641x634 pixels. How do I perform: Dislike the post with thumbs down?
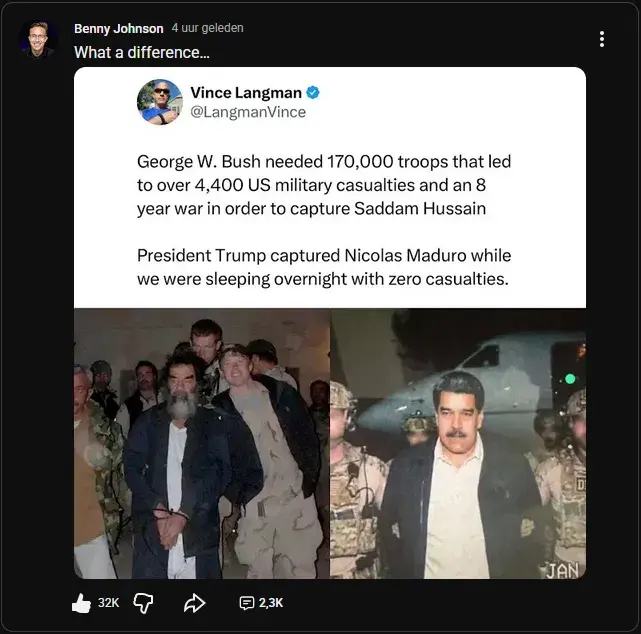tap(144, 602)
